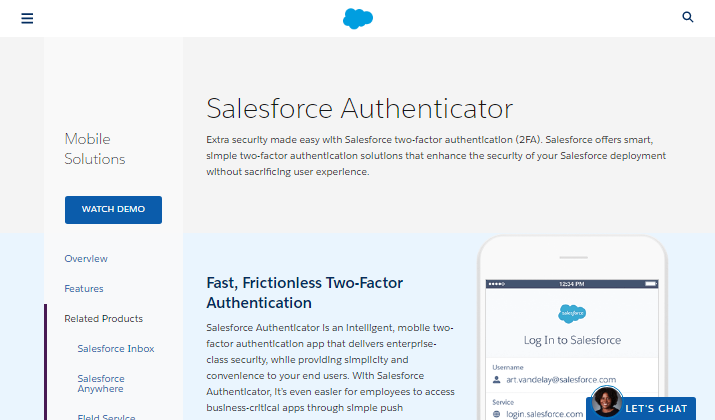Jump to the Features section link
Viewport: 715px width, 420px height.
click(x=84, y=289)
